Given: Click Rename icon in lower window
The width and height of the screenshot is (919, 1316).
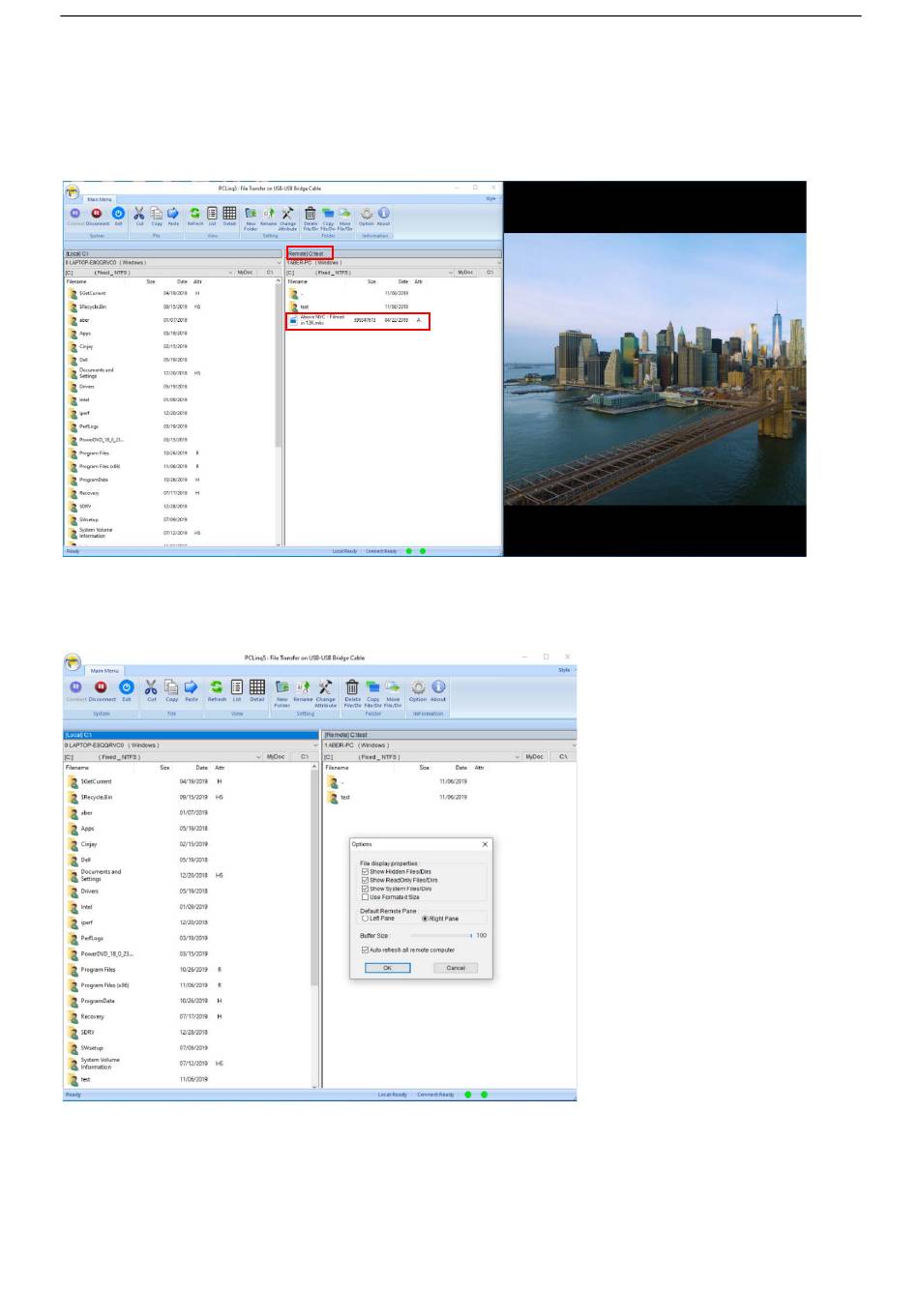Looking at the screenshot, I should 303,687.
